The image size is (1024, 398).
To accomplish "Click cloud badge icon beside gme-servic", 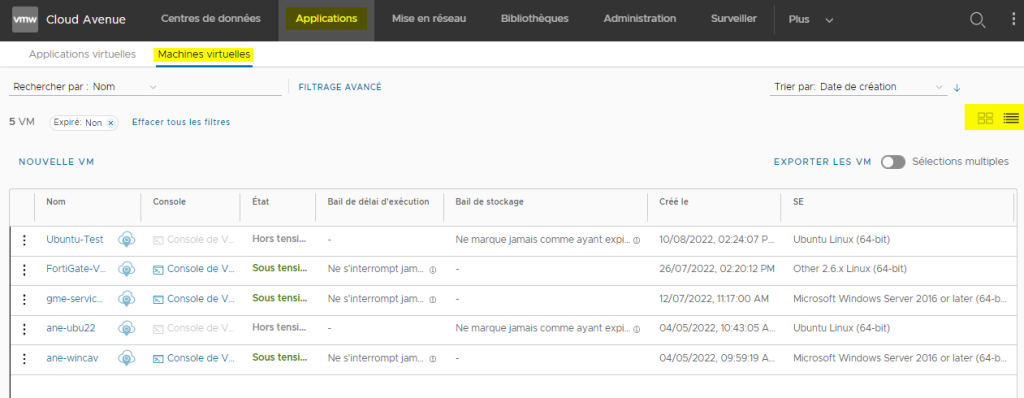I will 126,299.
